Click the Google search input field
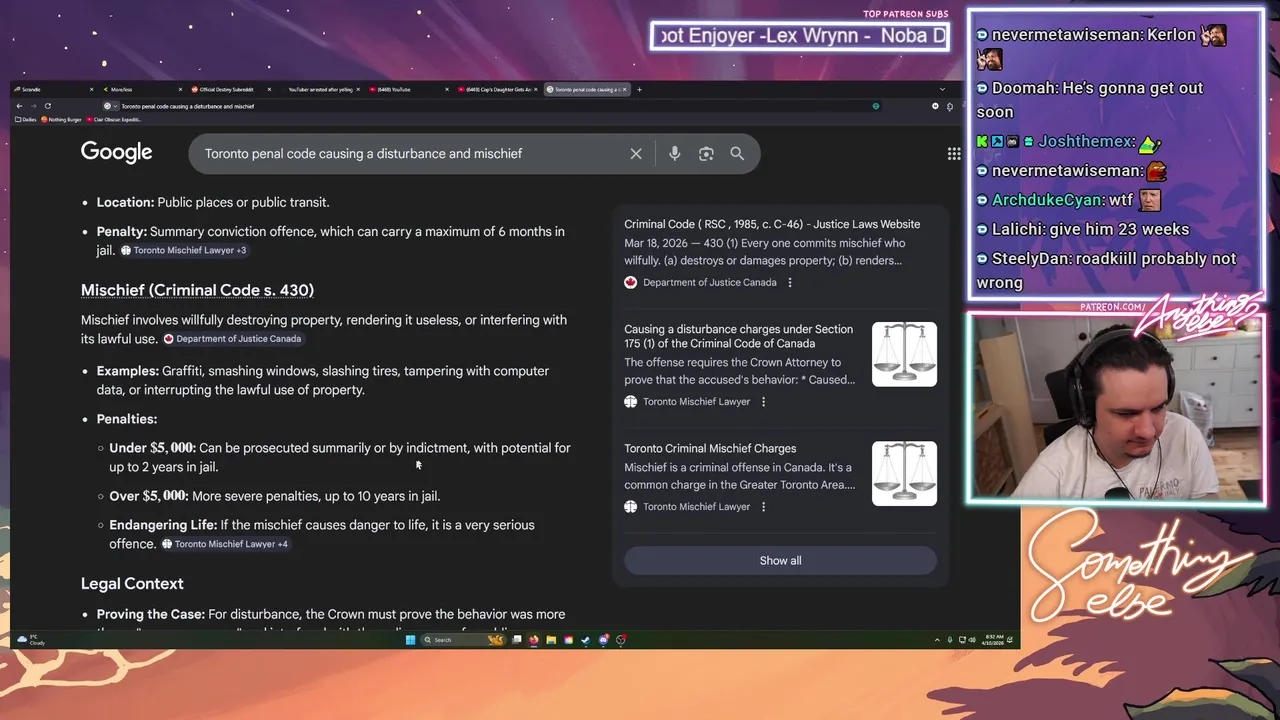The image size is (1280, 720). [410, 154]
